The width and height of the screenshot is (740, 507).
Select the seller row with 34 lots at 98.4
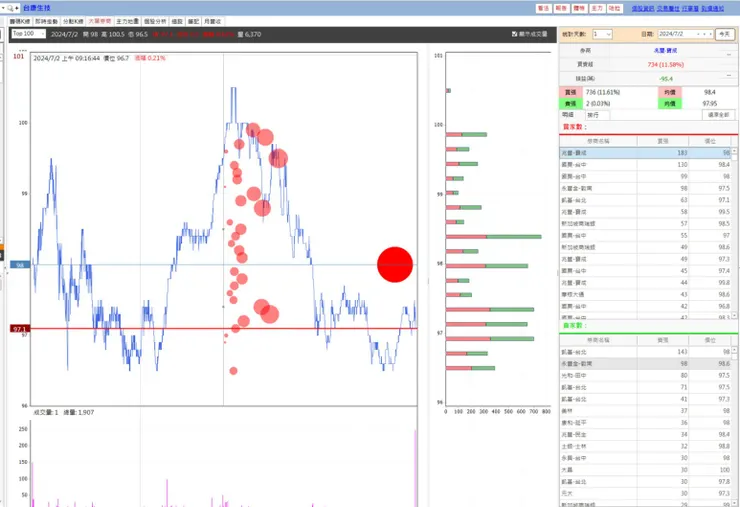[645, 435]
